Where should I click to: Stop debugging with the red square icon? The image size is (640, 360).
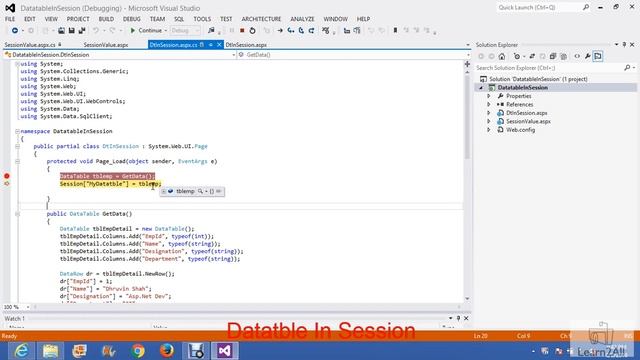click(242, 31)
